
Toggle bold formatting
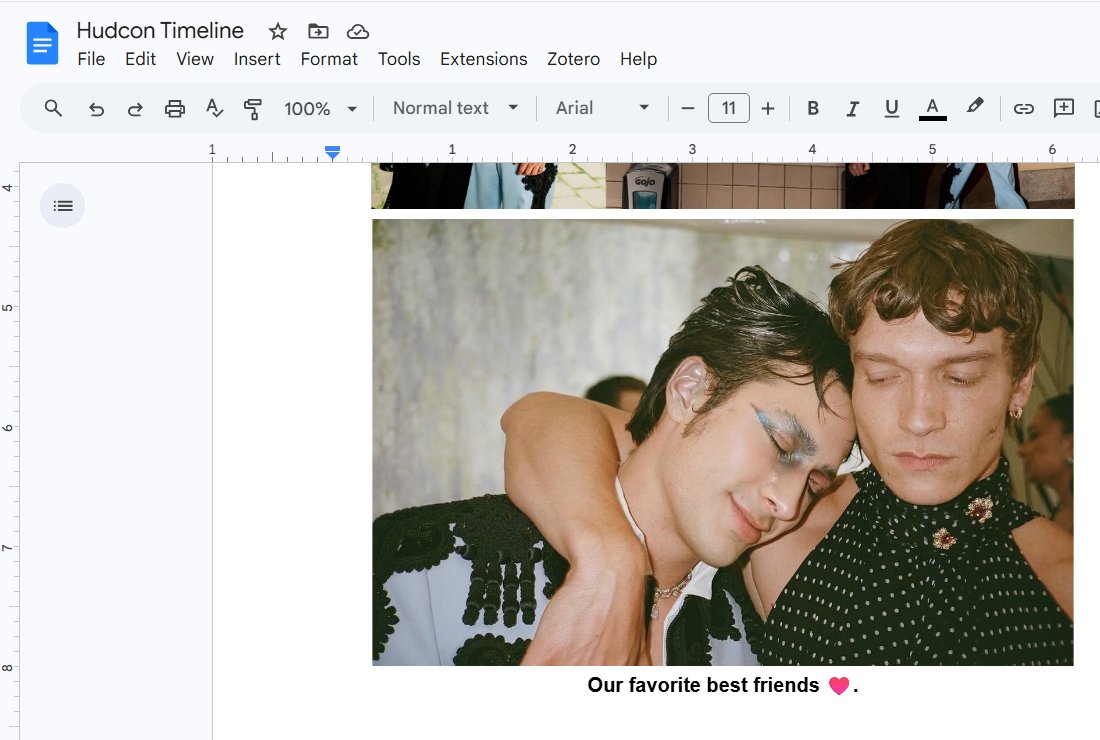pos(813,108)
